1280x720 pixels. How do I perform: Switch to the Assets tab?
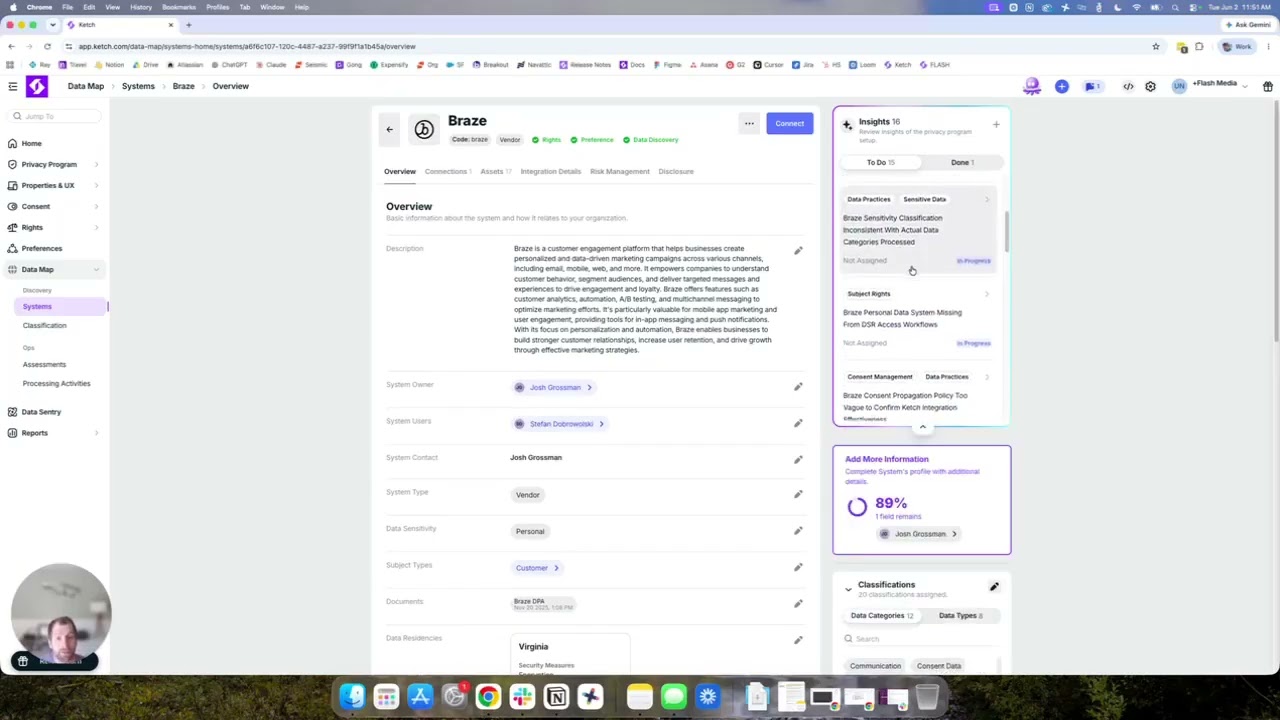point(495,171)
